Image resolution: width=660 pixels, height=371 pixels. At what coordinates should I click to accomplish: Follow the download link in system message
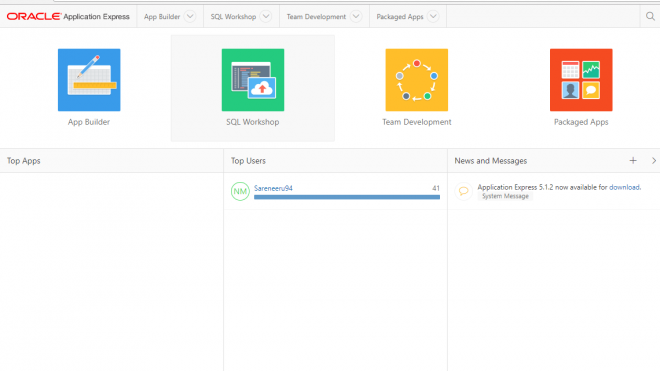[x=624, y=187]
